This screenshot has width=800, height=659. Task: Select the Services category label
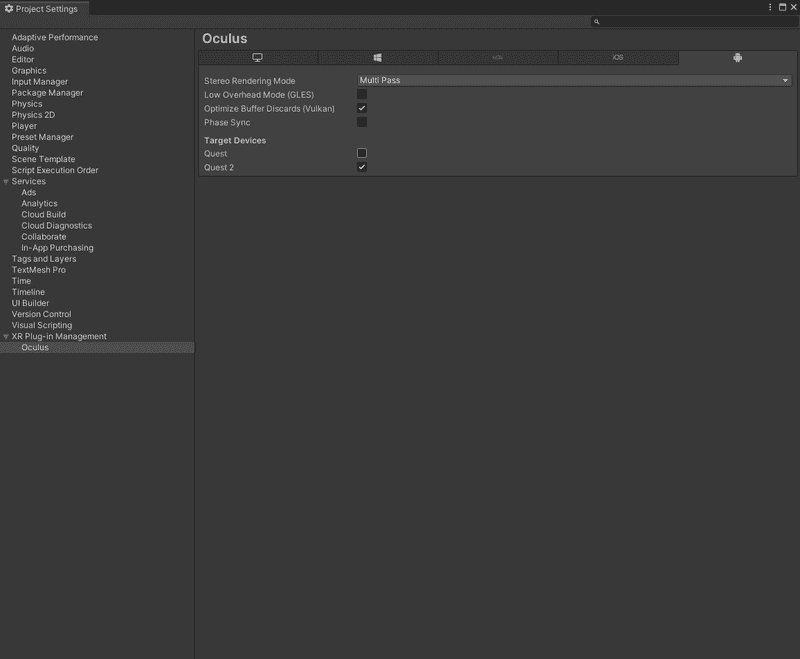(29, 182)
